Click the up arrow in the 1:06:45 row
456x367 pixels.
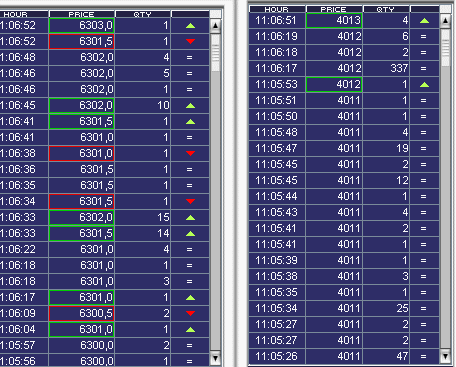[x=190, y=106]
